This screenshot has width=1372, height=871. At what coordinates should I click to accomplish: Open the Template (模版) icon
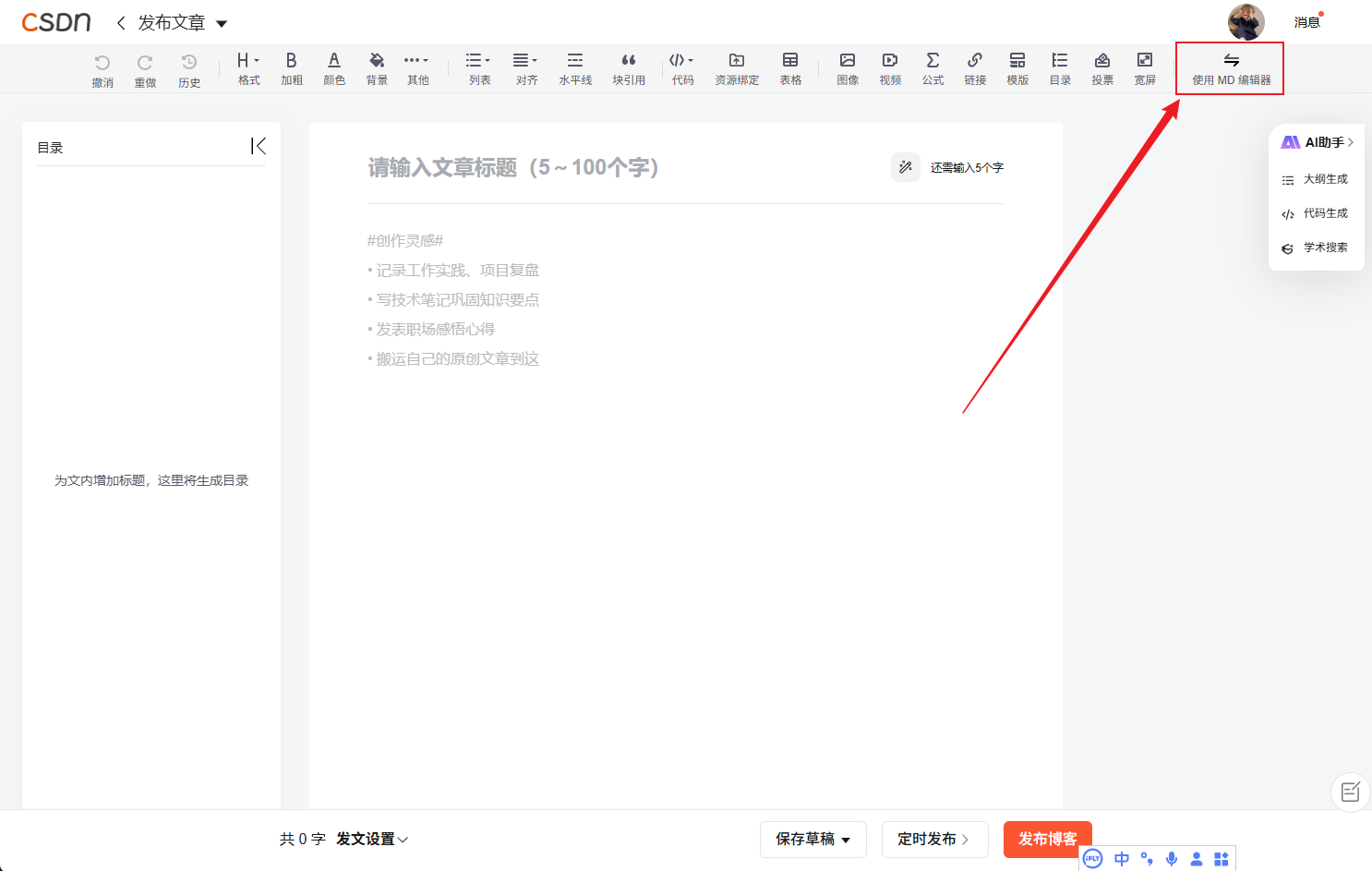[1017, 68]
